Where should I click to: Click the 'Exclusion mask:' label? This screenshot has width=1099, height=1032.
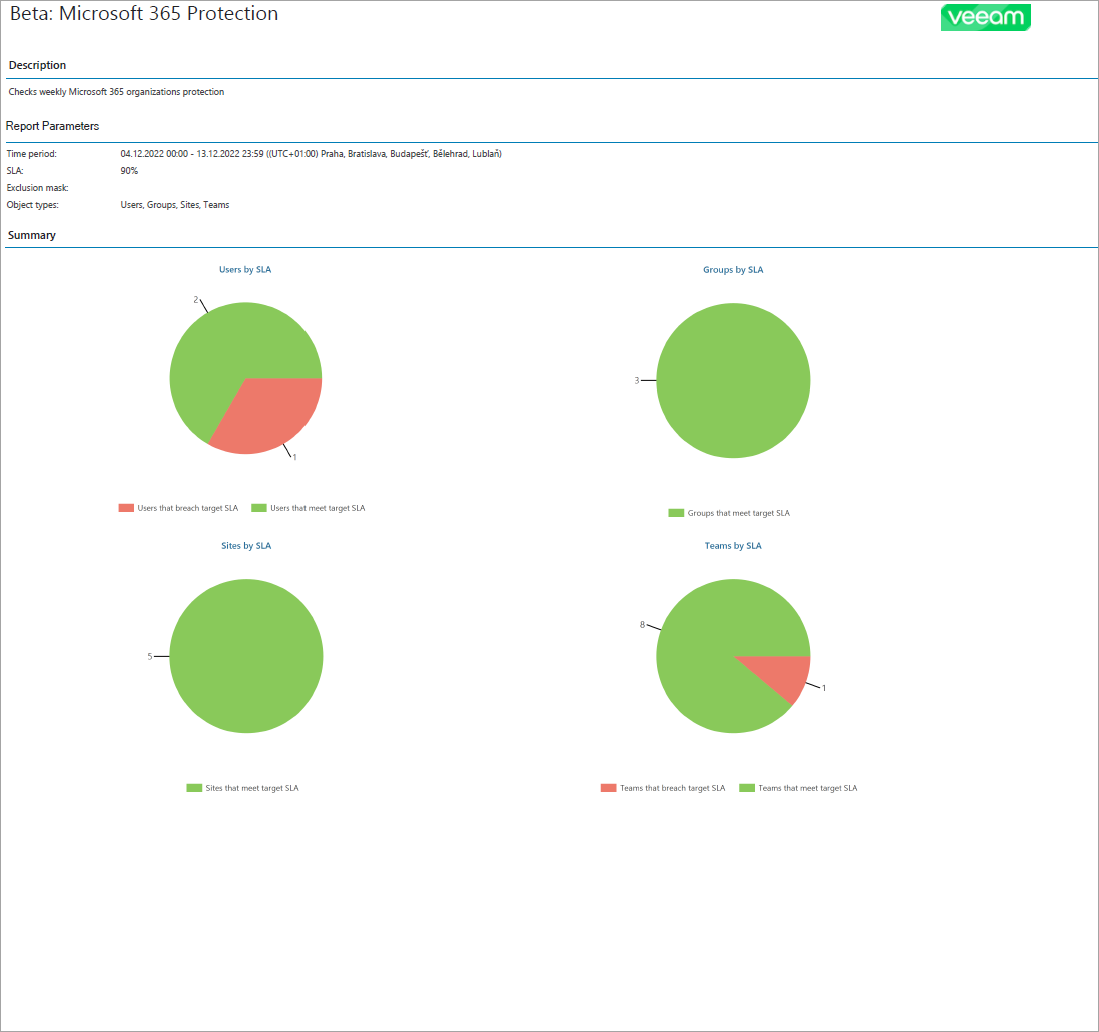click(38, 188)
